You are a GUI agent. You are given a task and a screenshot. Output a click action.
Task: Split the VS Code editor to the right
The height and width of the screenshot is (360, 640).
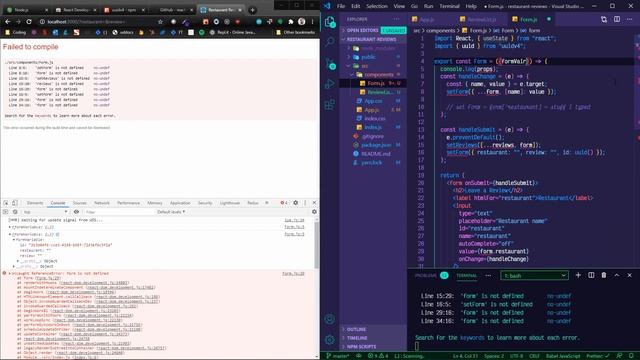(x=617, y=19)
